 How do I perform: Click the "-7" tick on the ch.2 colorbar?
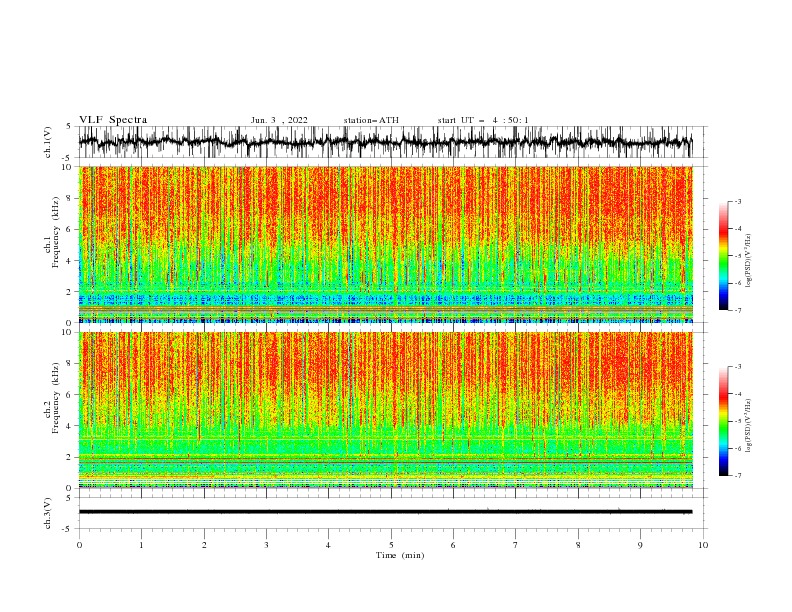pos(737,475)
